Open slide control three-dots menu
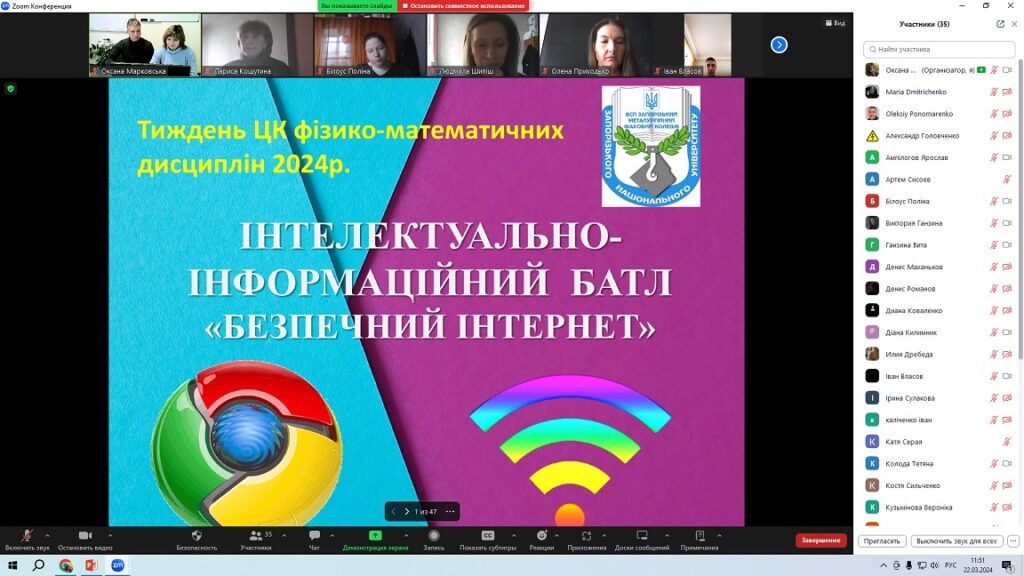The width and height of the screenshot is (1024, 576). click(450, 511)
